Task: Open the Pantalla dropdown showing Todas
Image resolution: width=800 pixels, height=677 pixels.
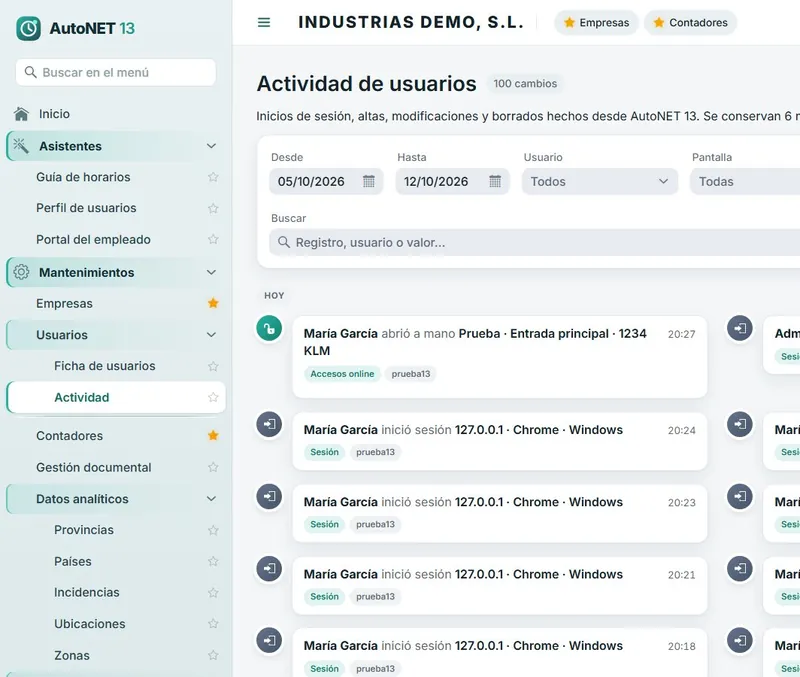Action: (745, 181)
